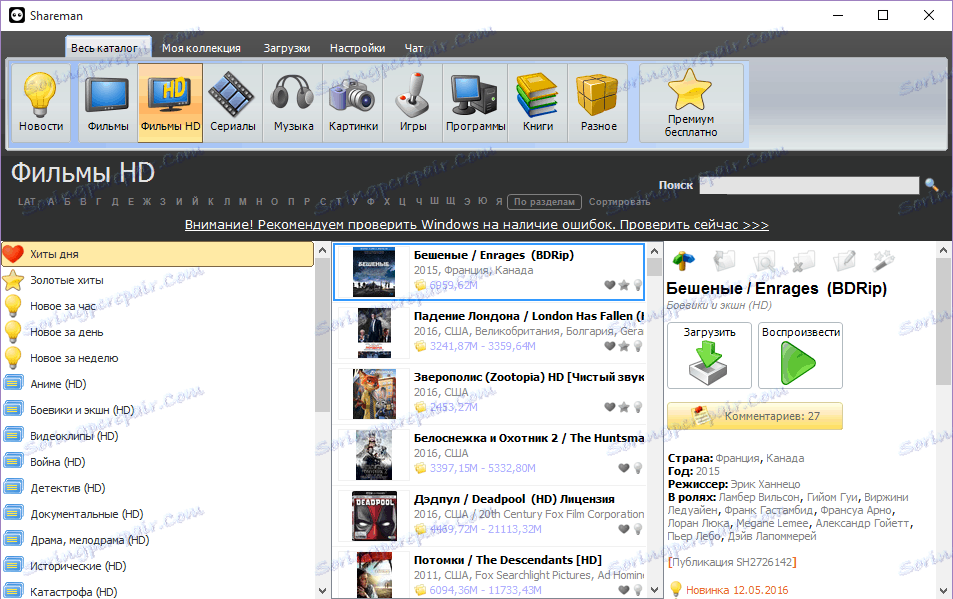Switch to Моя коллекция tab

coord(201,48)
